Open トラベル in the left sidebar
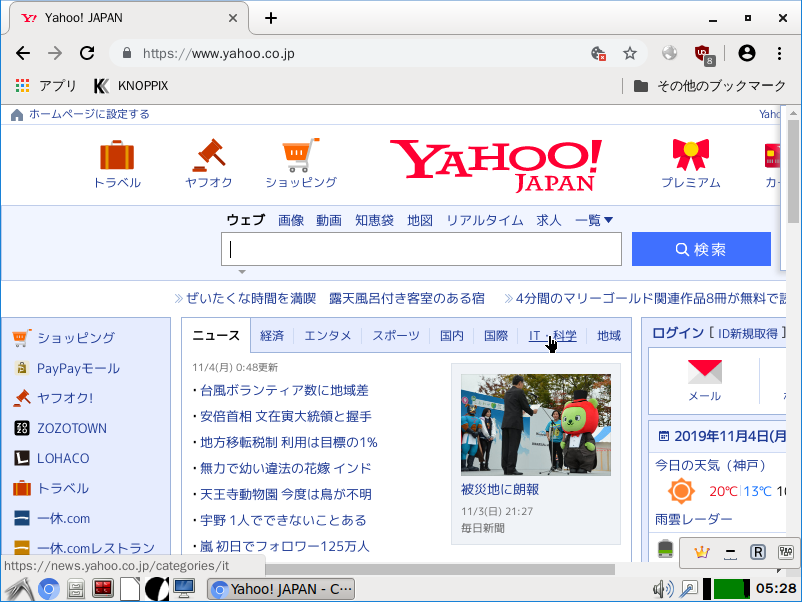Viewport: 802px width, 602px height. [63, 488]
